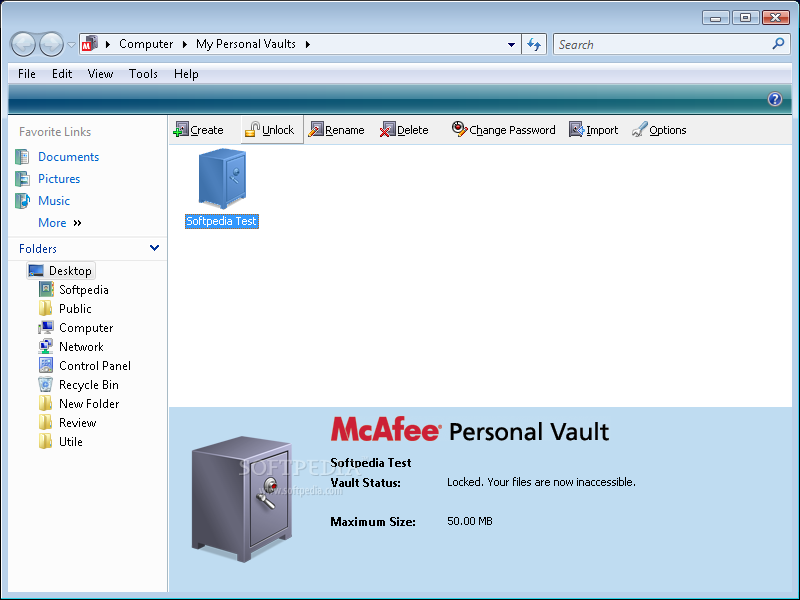Select New Folder in the tree
Image resolution: width=800 pixels, height=600 pixels.
89,404
